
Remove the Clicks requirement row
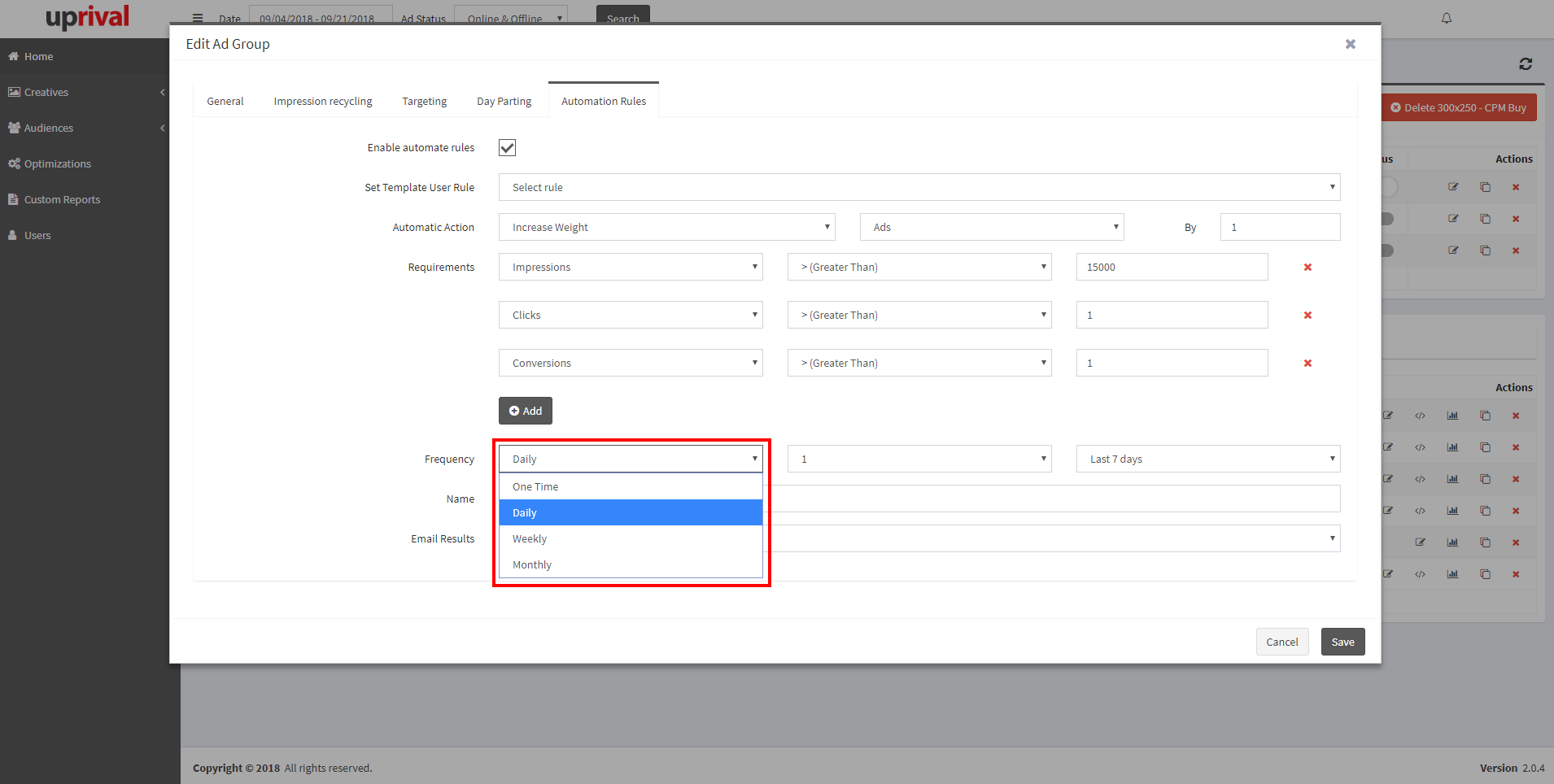point(1307,316)
